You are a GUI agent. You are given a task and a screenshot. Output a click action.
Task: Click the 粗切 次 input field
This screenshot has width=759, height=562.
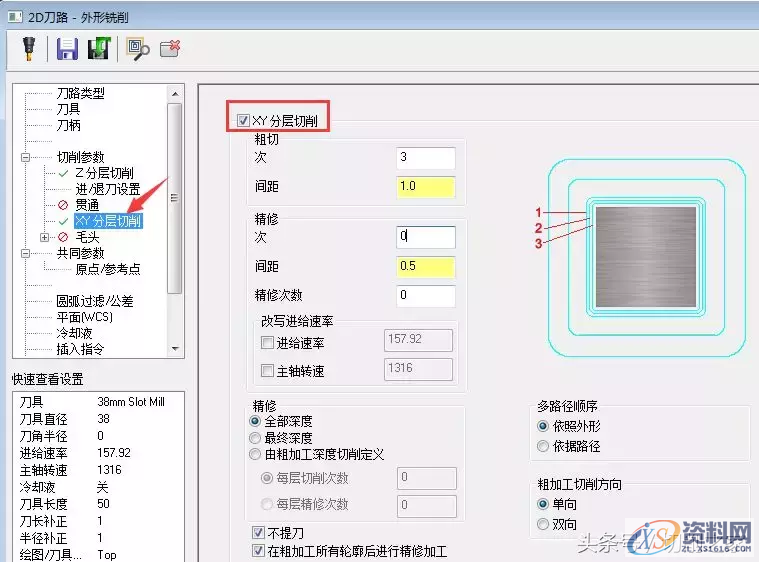tap(425, 157)
